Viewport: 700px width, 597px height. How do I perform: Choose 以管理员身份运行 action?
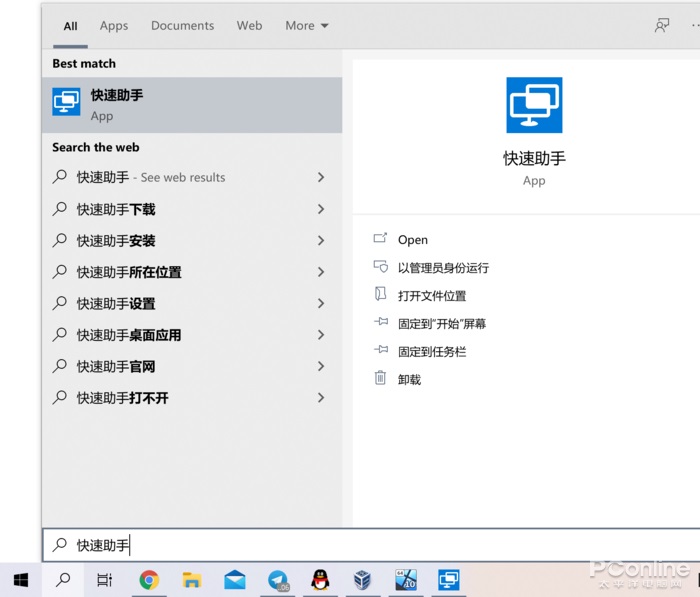[443, 268]
